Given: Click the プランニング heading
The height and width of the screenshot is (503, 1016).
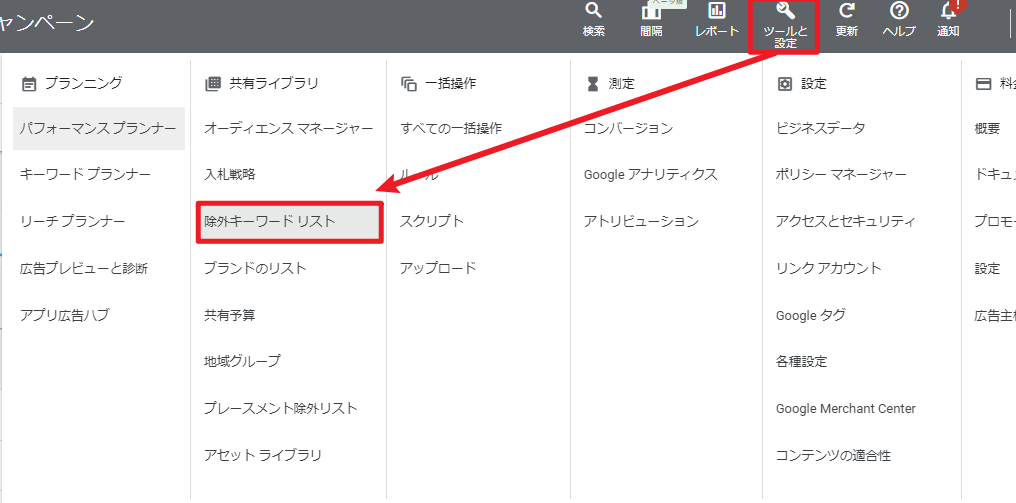Looking at the screenshot, I should pyautogui.click(x=84, y=84).
